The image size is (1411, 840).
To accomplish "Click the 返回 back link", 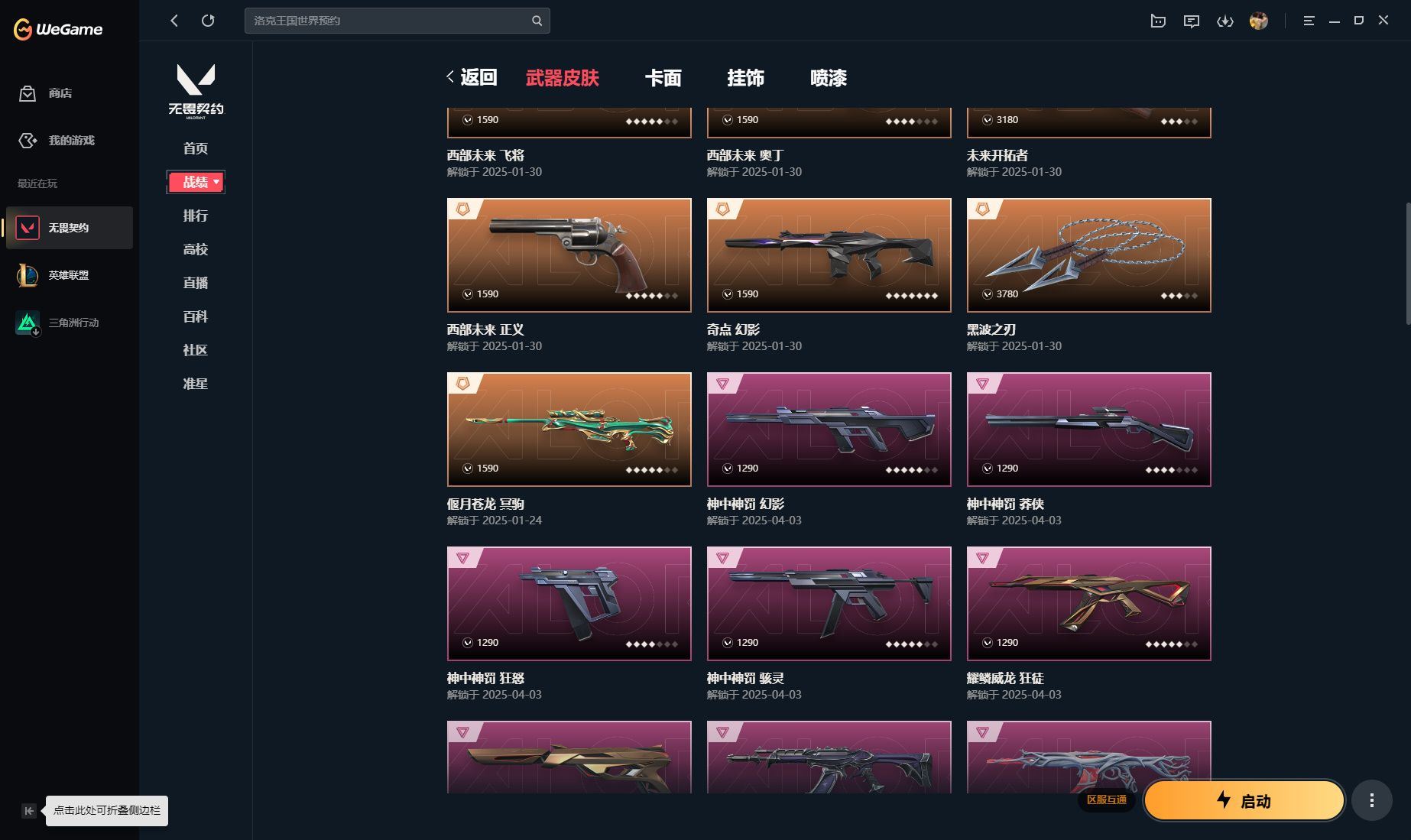I will 472,77.
